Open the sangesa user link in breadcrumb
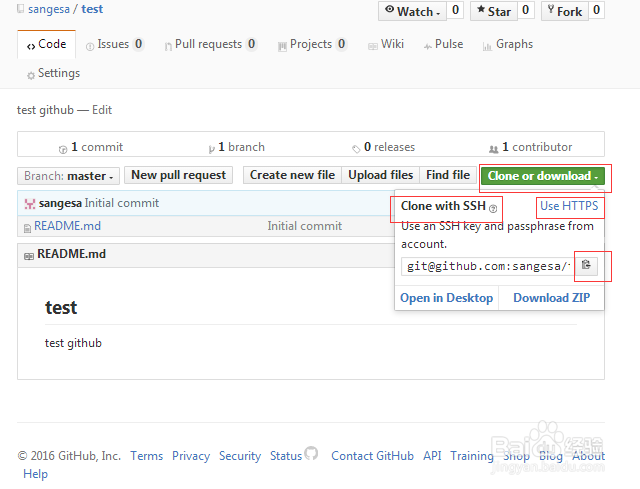The width and height of the screenshot is (640, 489). pyautogui.click(x=49, y=9)
